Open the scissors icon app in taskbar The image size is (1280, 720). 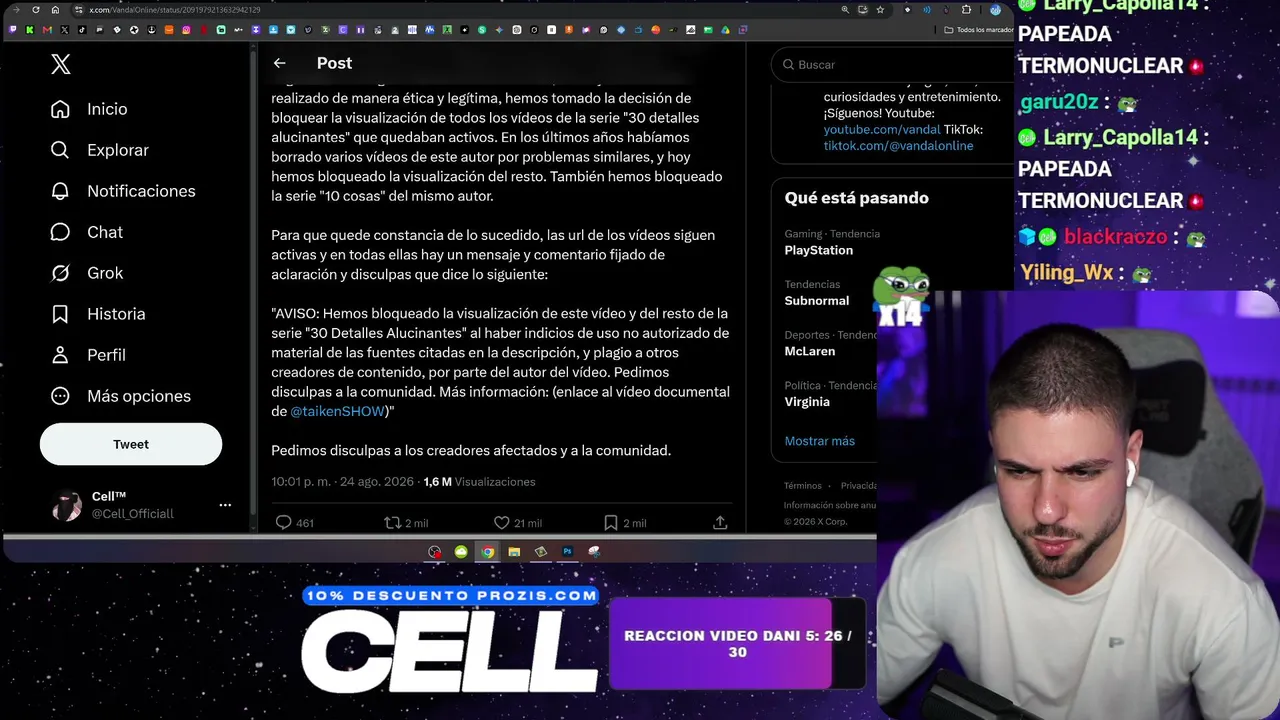(594, 551)
